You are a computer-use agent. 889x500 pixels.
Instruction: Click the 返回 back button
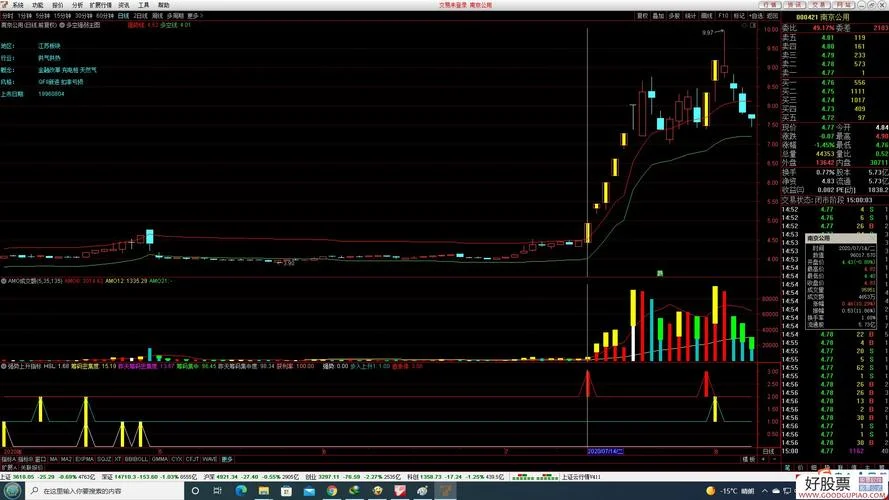[x=773, y=16]
